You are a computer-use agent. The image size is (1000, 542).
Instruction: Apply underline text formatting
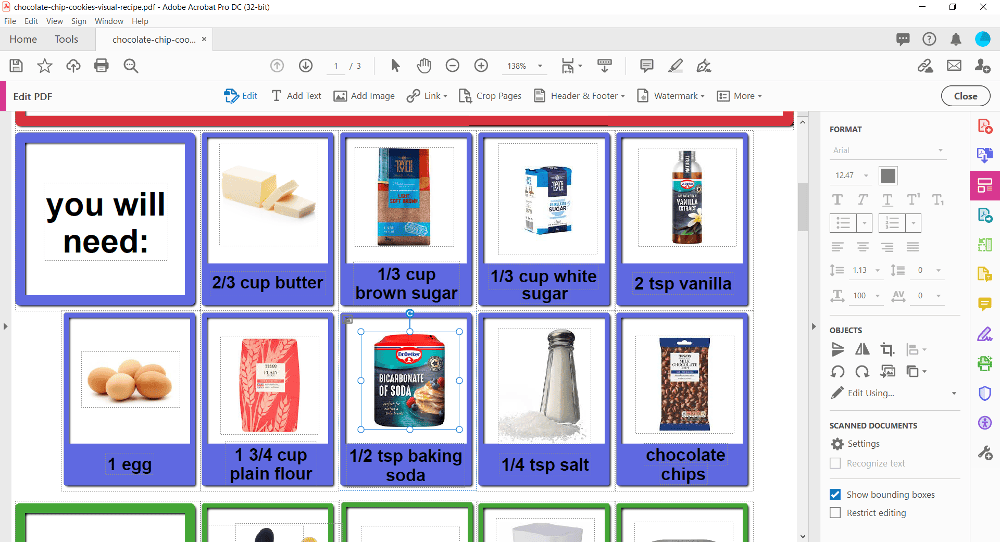pyautogui.click(x=887, y=200)
